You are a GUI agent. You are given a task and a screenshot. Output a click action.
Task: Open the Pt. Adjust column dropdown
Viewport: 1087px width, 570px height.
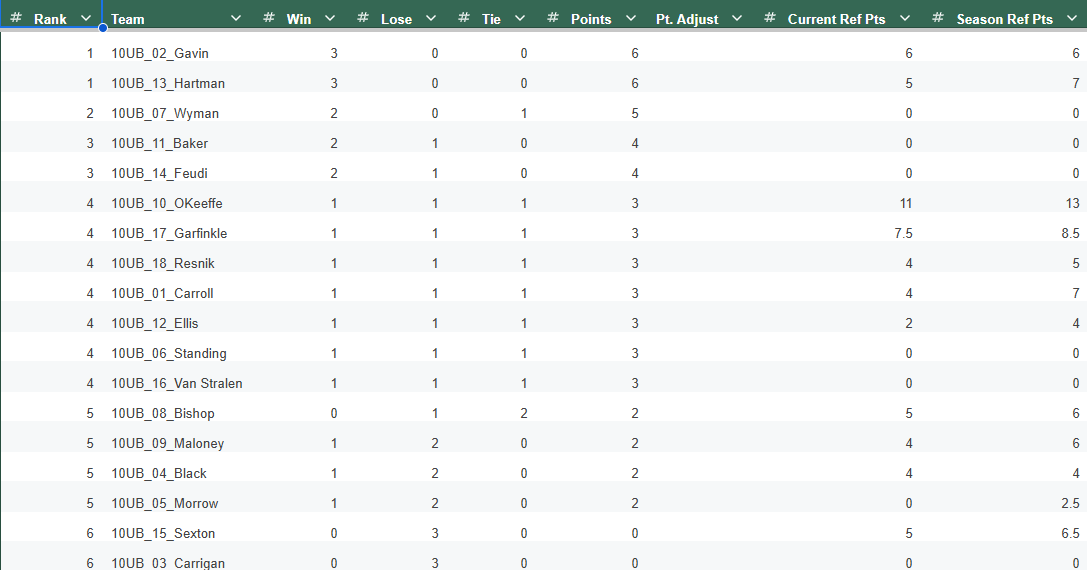click(x=737, y=19)
